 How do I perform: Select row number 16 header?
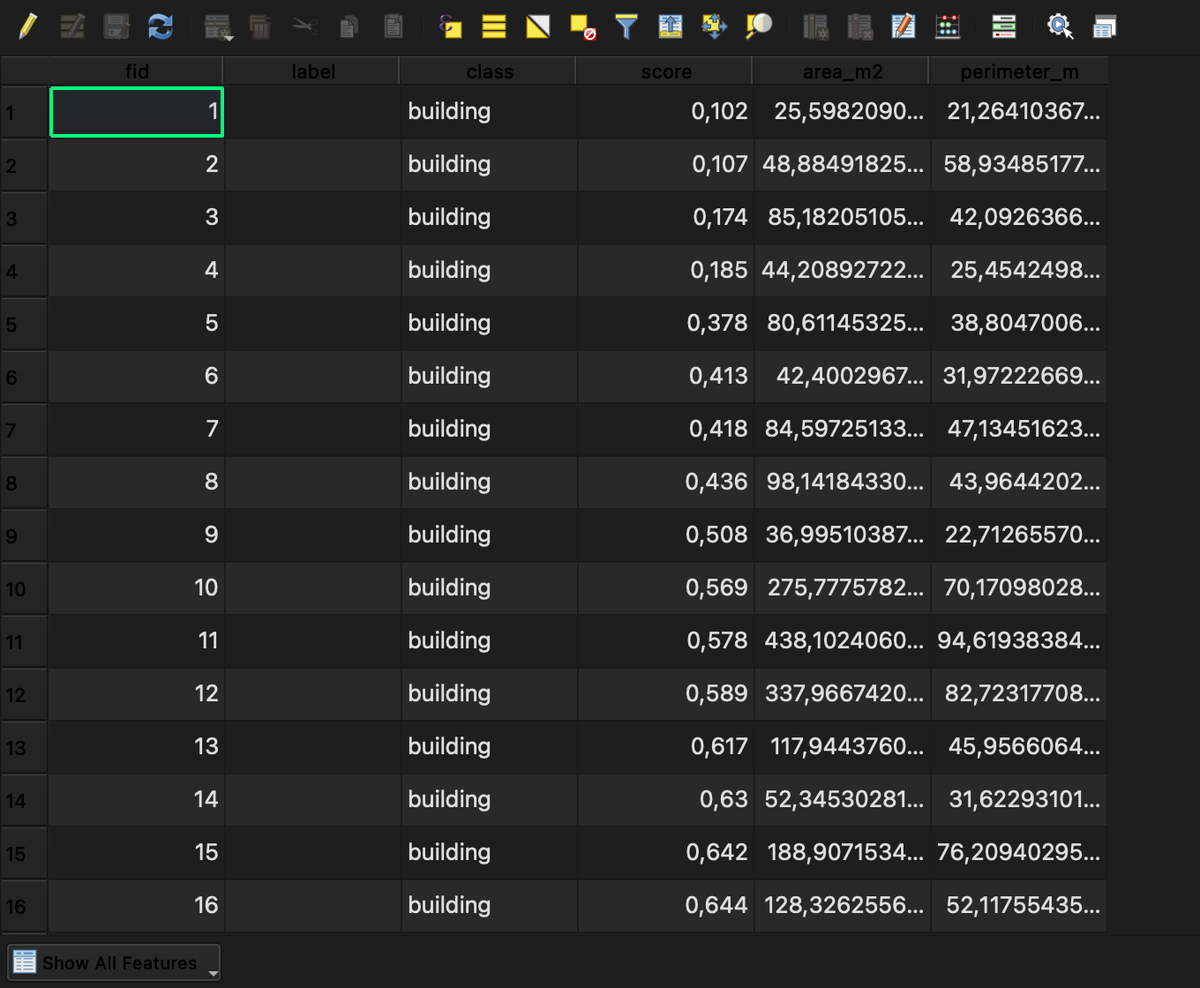[24, 906]
